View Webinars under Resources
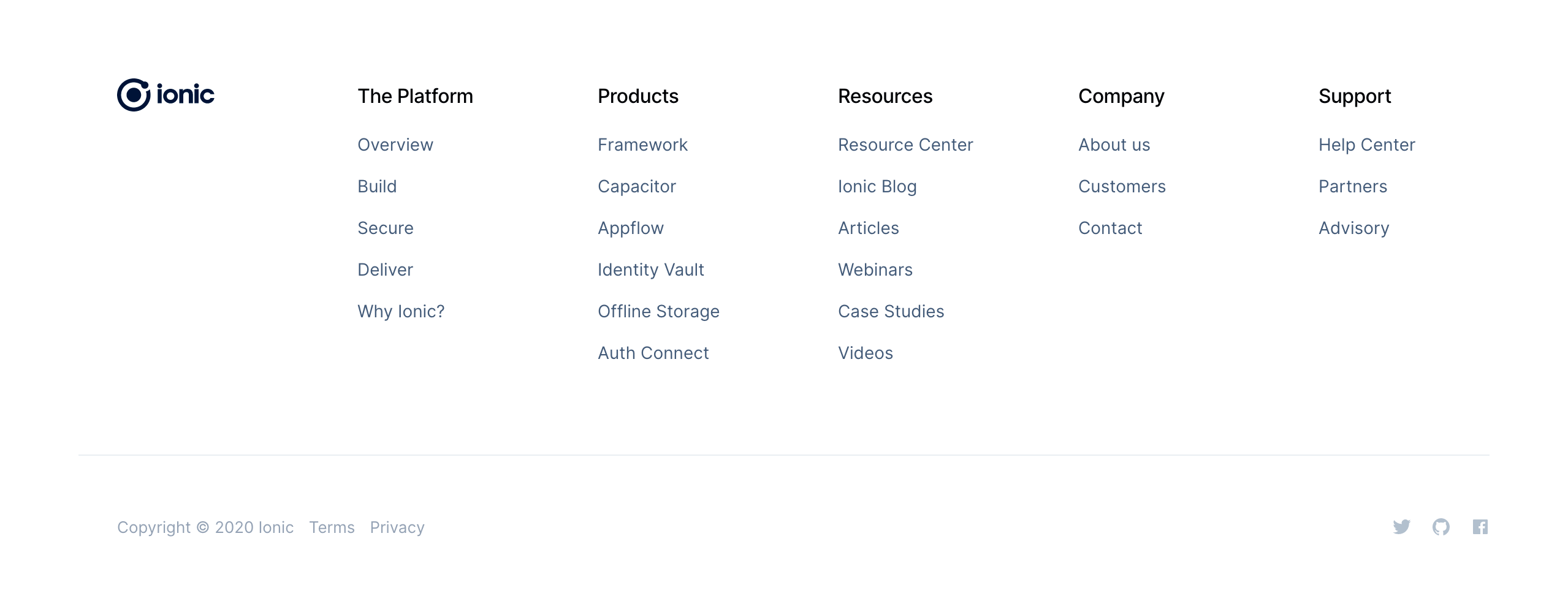Viewport: 1568px width, 615px height. pyautogui.click(x=875, y=270)
